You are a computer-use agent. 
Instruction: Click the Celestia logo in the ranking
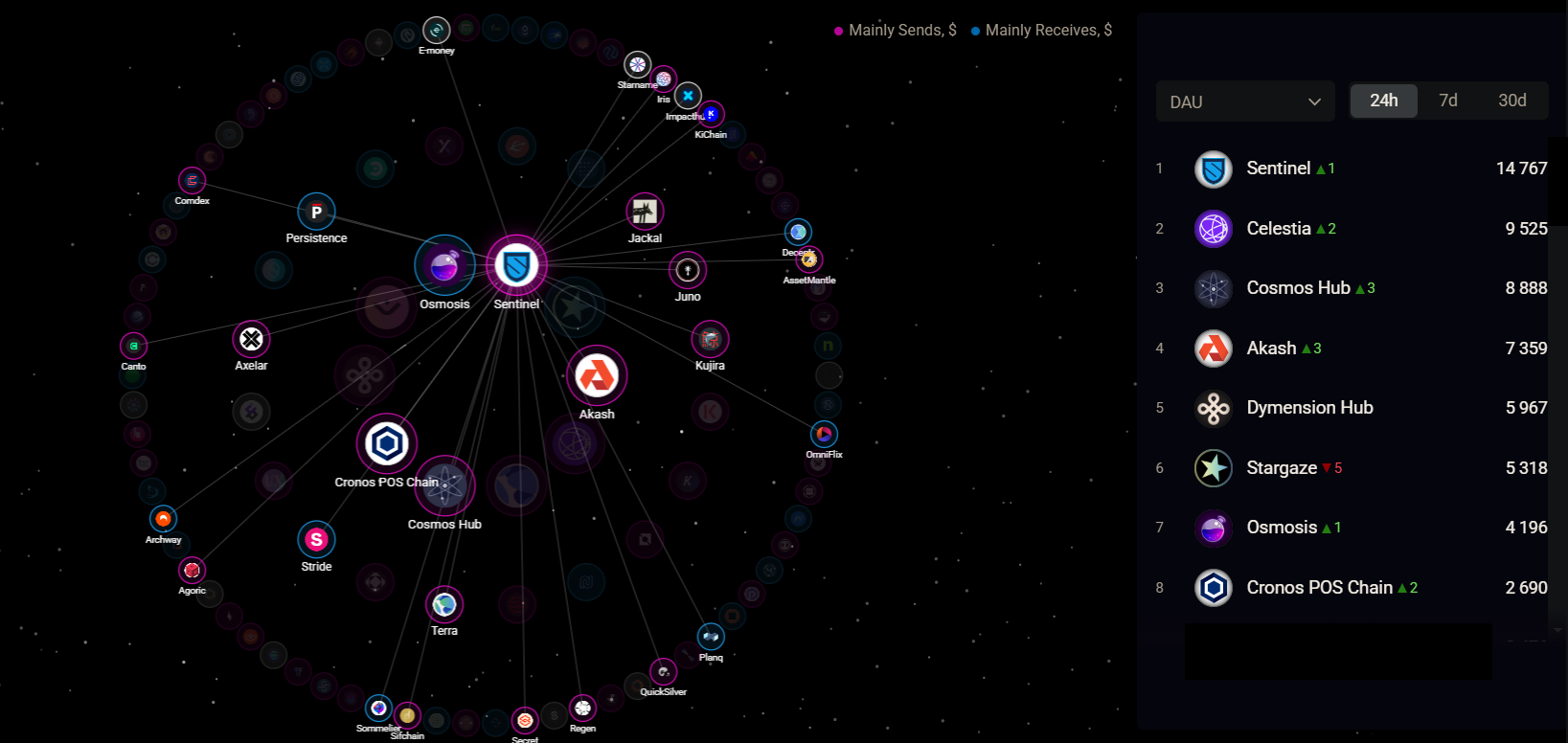[x=1214, y=229]
